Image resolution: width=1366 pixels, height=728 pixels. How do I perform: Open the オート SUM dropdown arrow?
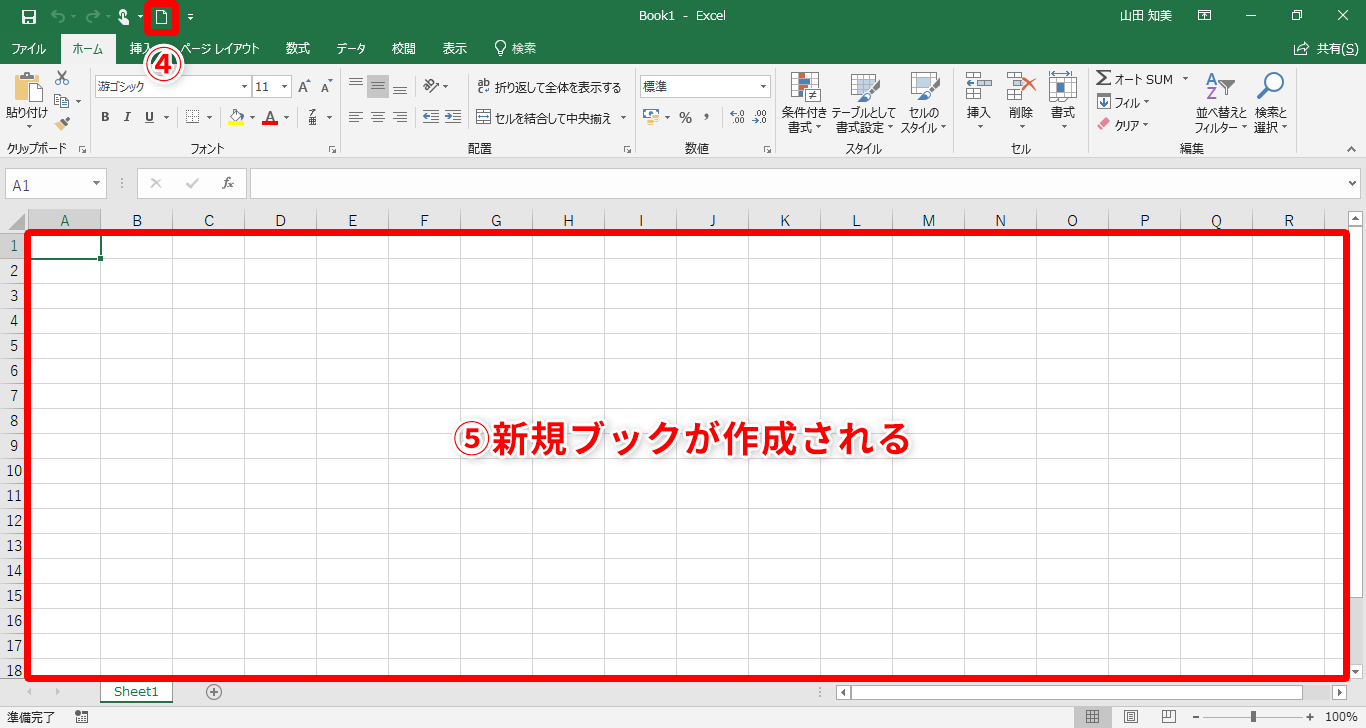point(1186,79)
